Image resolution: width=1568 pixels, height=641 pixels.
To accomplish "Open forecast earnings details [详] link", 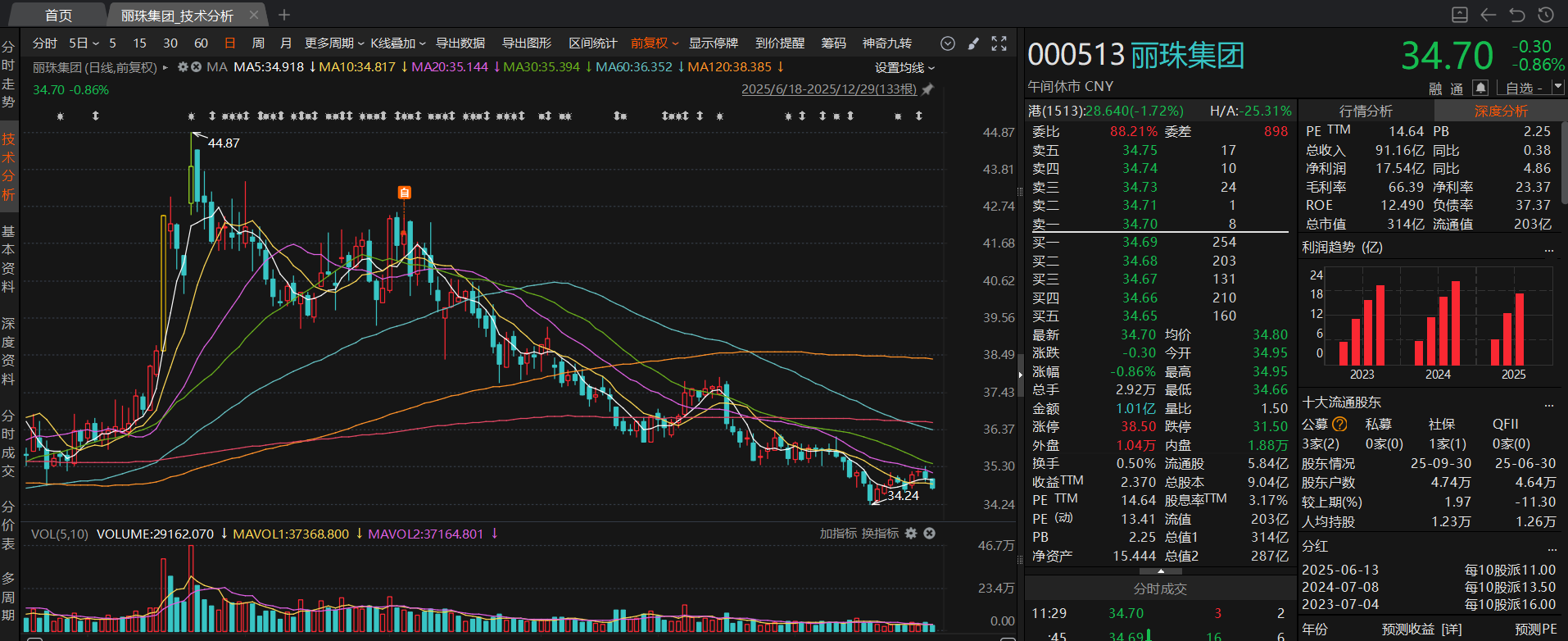I will (1452, 630).
